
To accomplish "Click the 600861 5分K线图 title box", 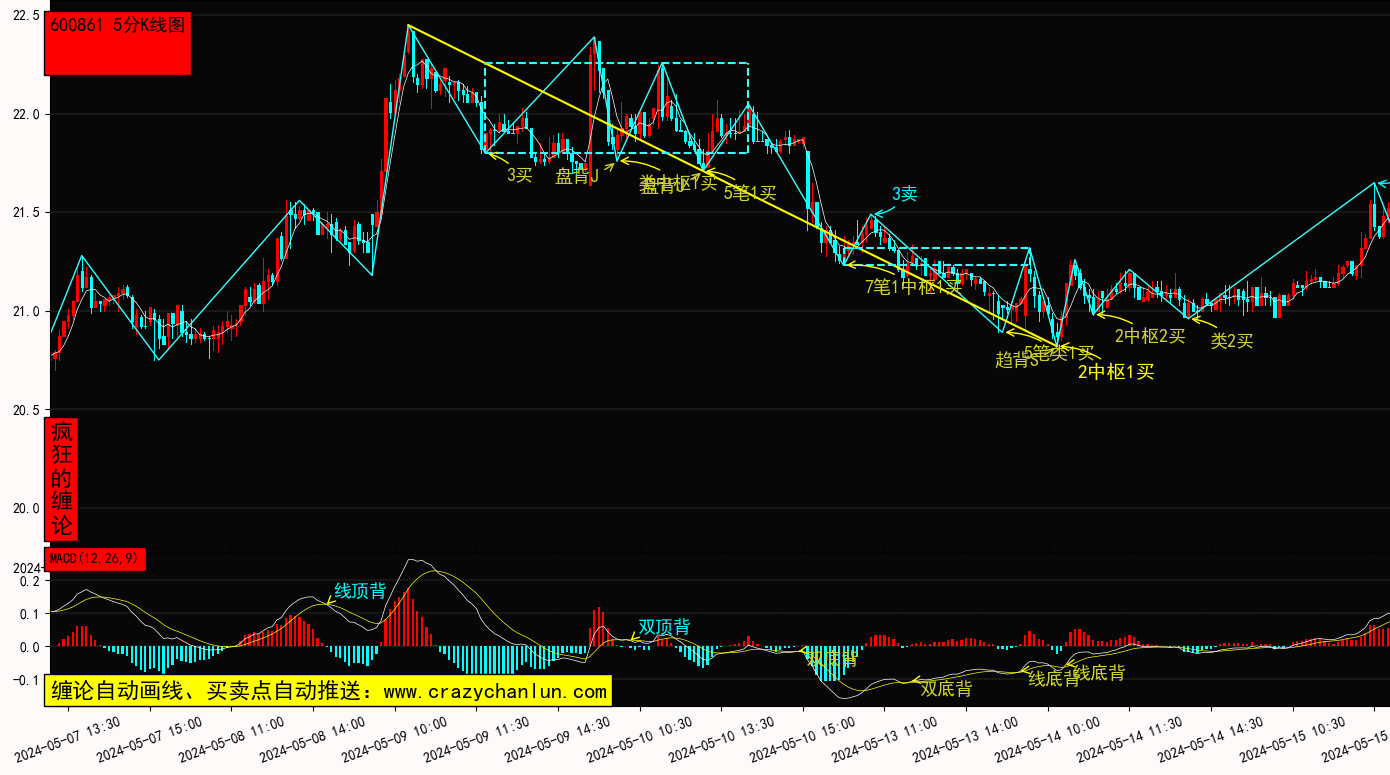I will click(x=118, y=44).
